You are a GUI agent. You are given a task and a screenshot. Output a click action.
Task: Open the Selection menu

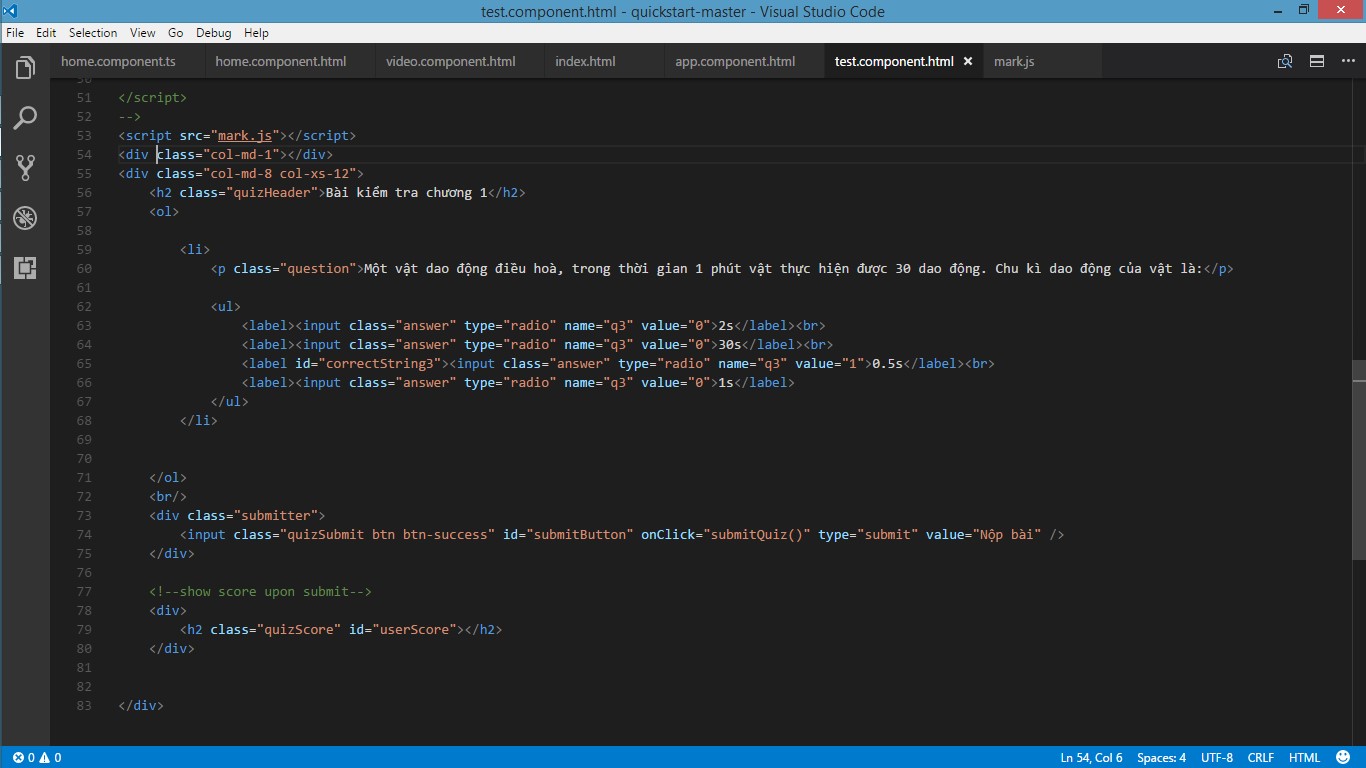tap(93, 33)
